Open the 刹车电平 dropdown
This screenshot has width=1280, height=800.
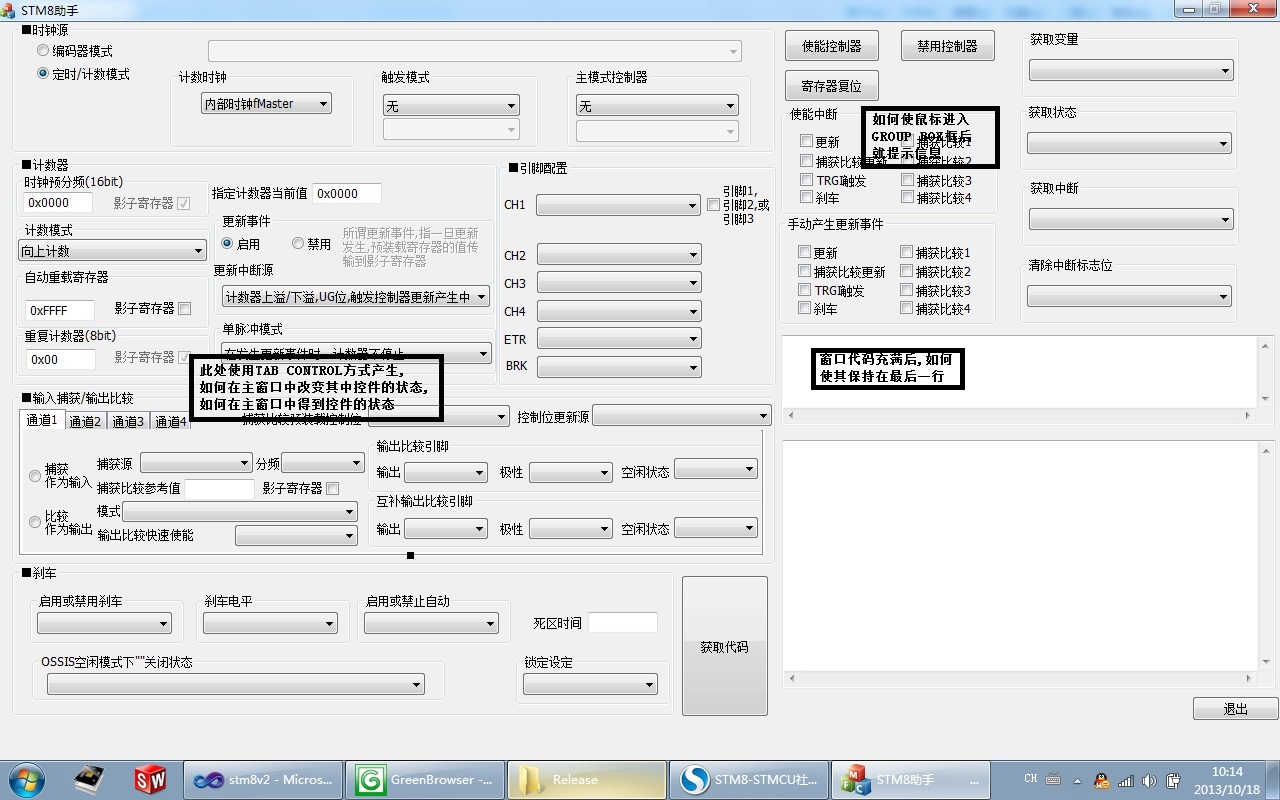pos(270,623)
